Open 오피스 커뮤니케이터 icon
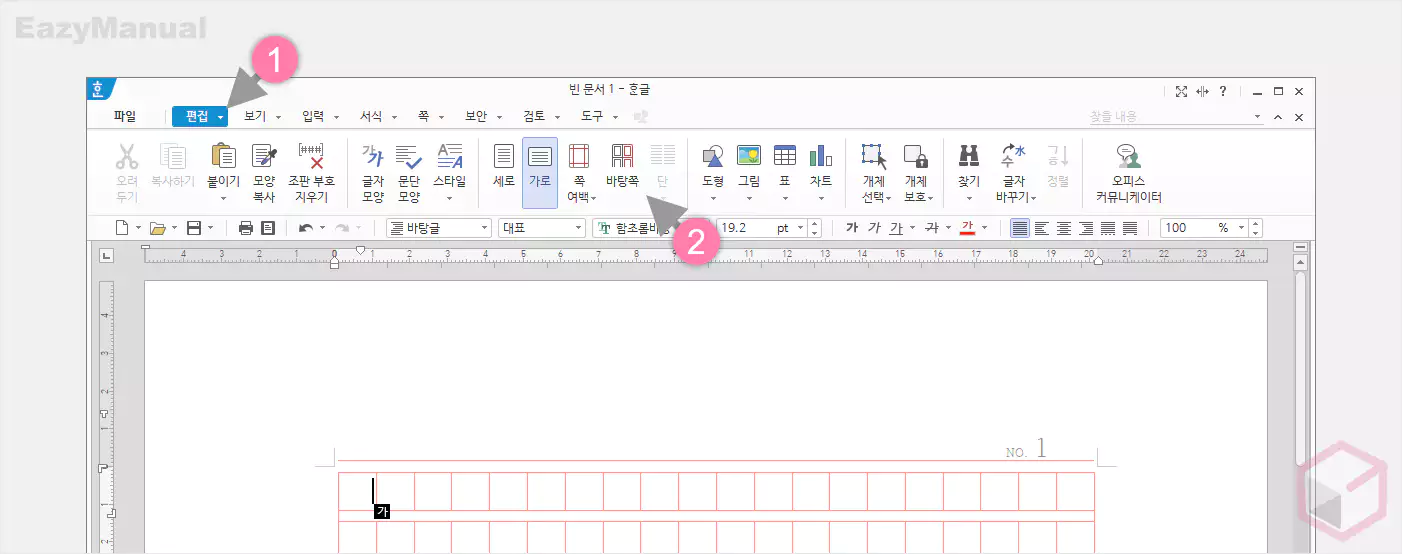Screen dimensions: 1402x554 click(1128, 156)
